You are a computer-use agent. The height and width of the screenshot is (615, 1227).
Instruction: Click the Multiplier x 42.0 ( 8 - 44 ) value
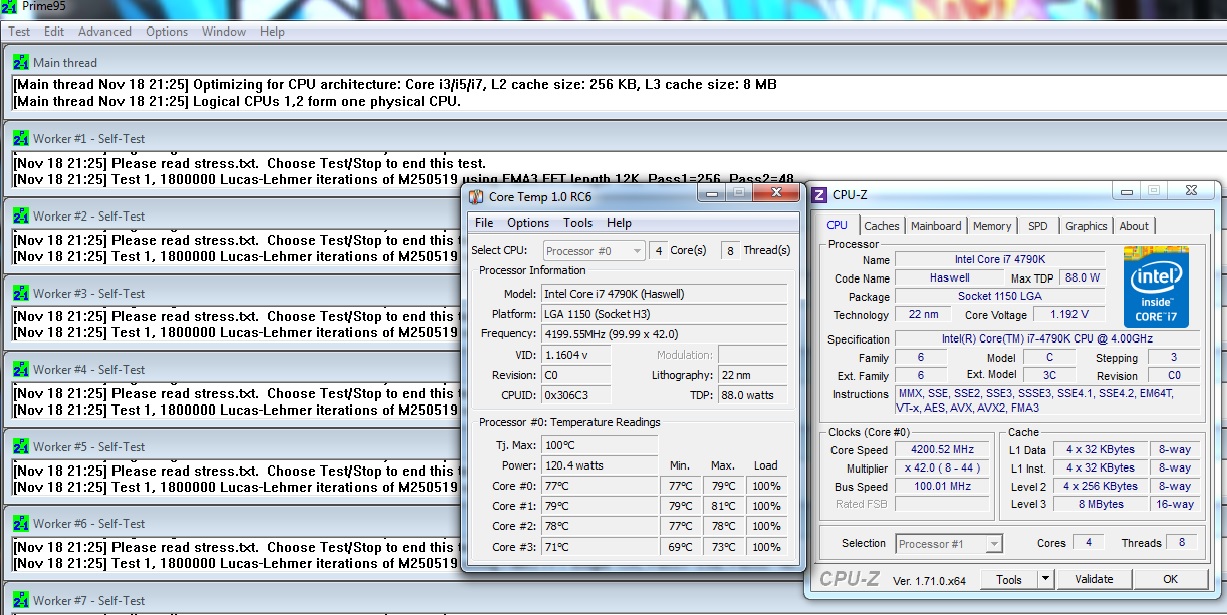click(942, 468)
